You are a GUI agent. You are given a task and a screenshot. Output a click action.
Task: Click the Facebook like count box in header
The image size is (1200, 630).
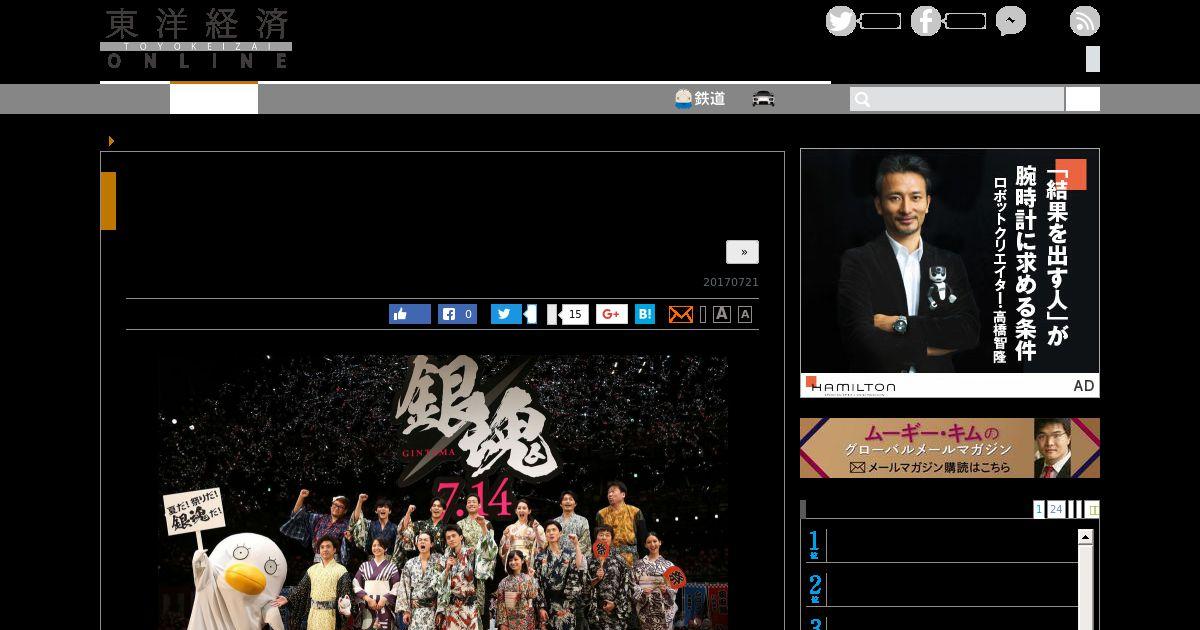(x=966, y=21)
